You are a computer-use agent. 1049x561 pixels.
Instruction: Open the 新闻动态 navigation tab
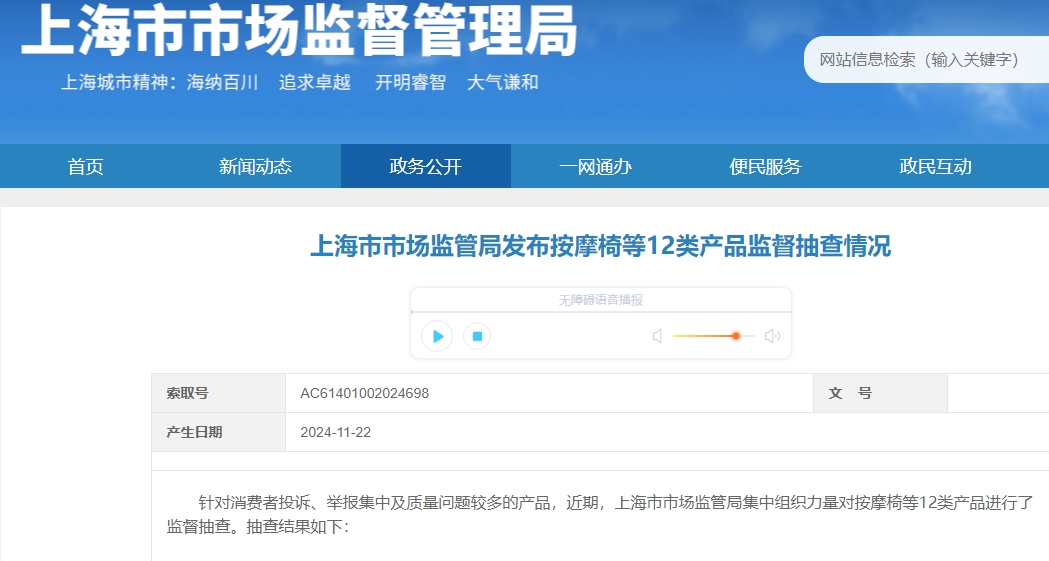(x=256, y=166)
